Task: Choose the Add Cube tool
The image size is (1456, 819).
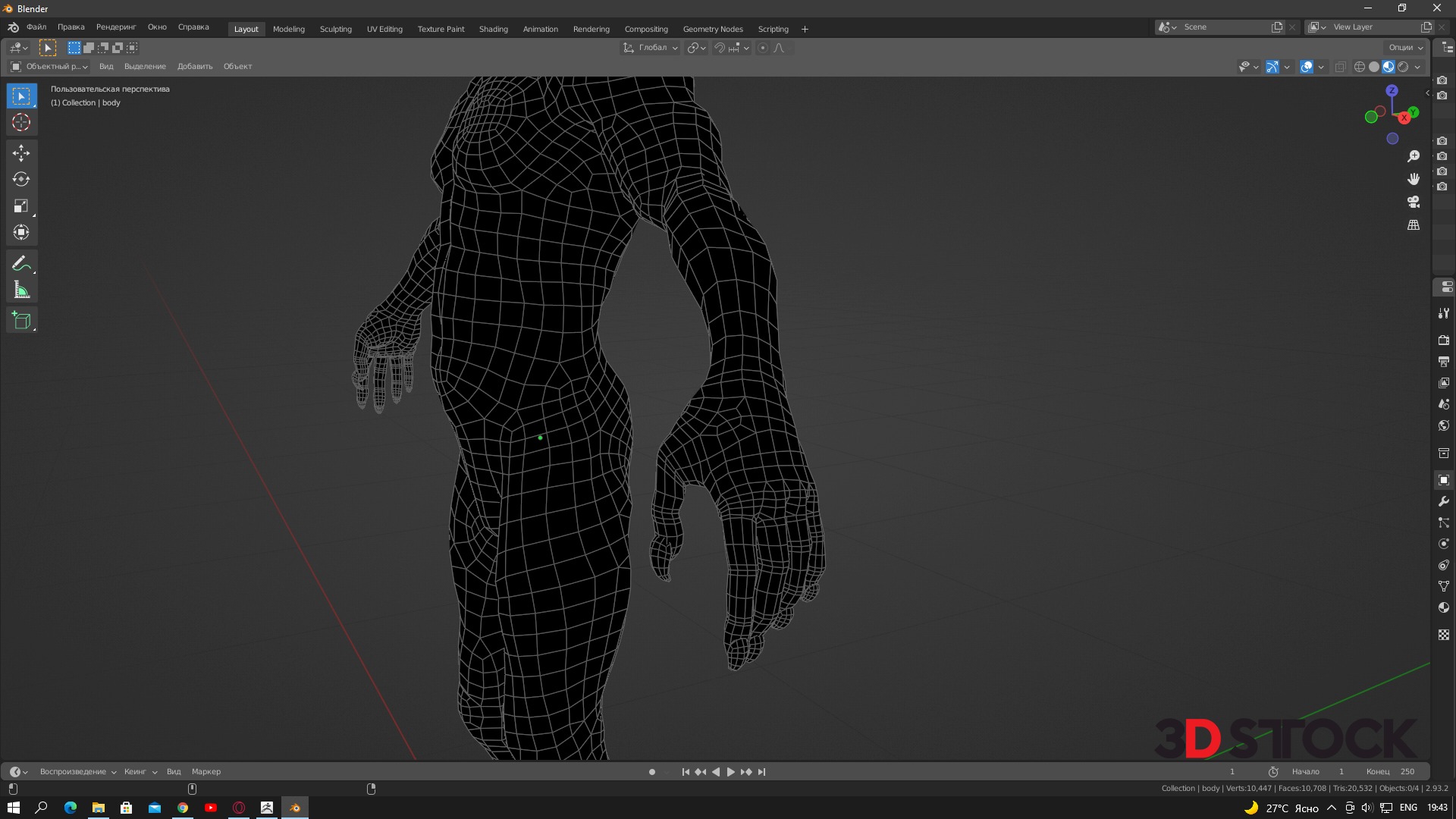Action: pos(21,320)
